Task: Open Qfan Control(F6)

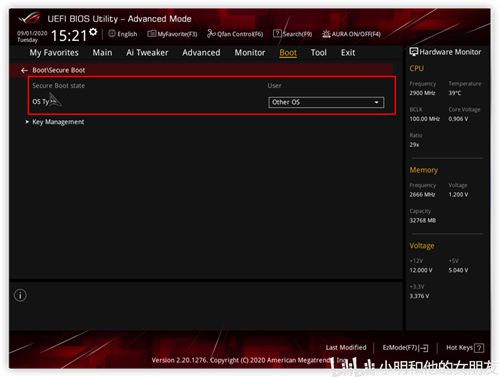Action: tap(235, 34)
